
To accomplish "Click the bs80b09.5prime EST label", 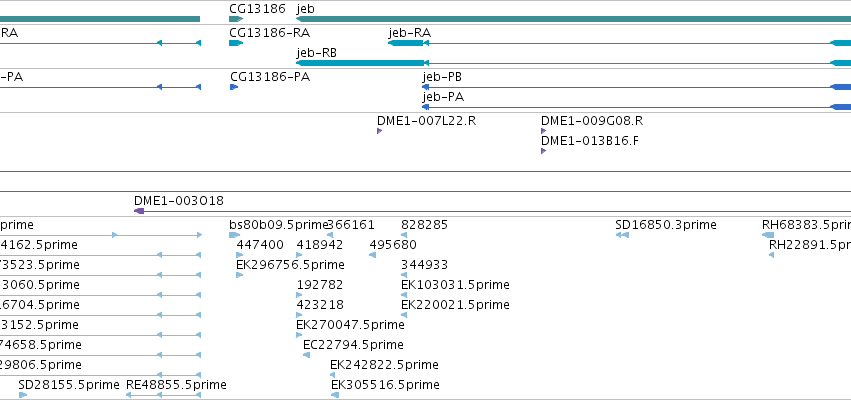I will coord(279,225).
